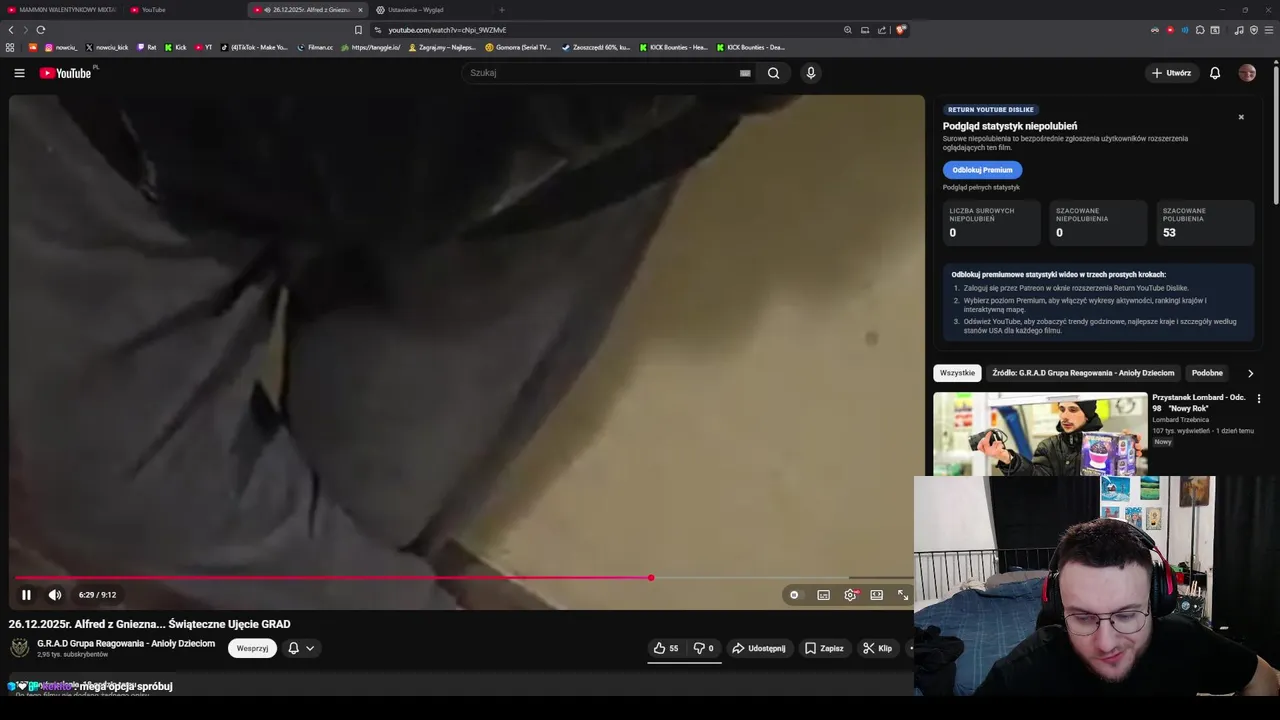Open Filman.cc bookmark

tap(315, 47)
